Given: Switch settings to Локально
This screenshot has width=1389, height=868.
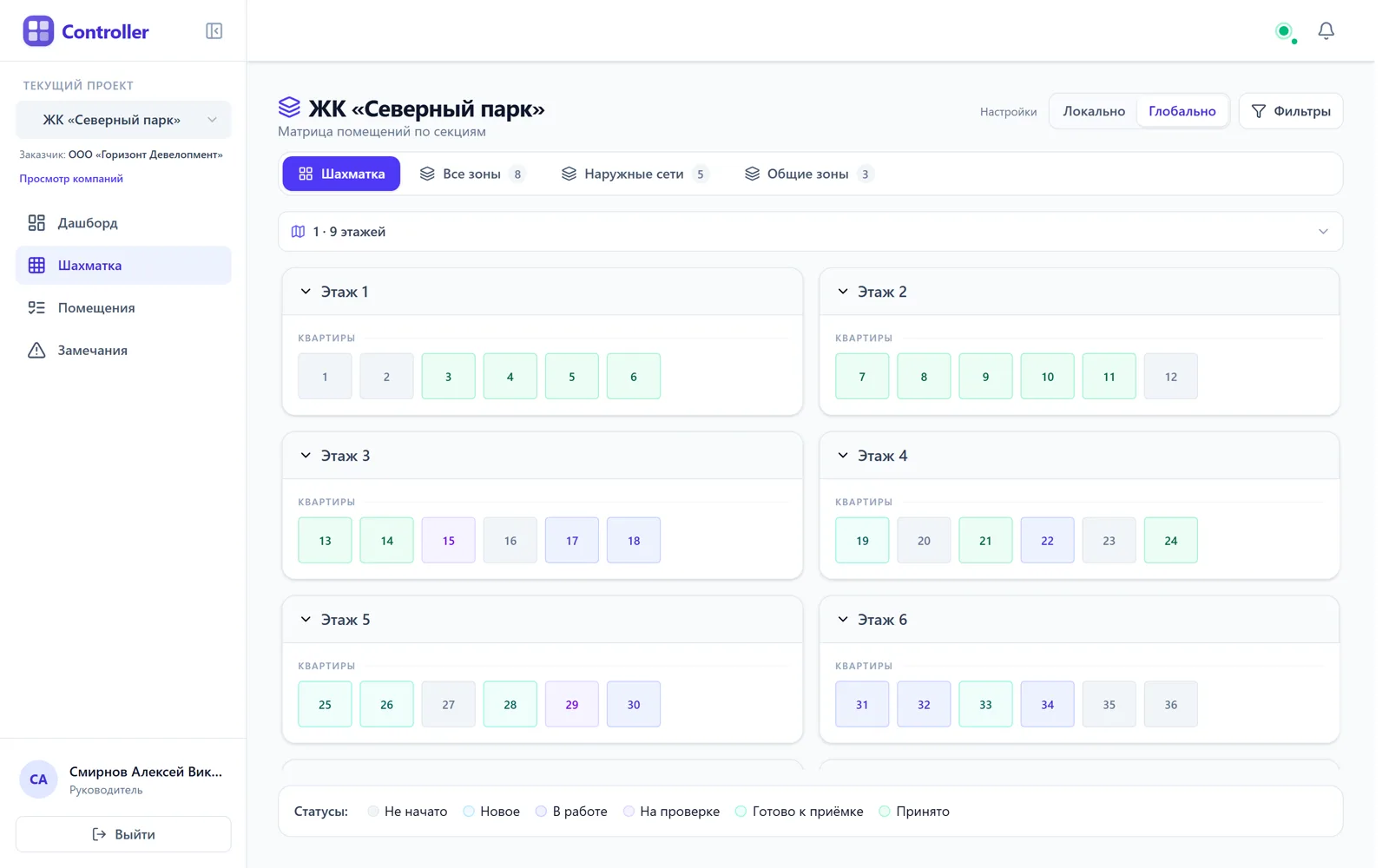Looking at the screenshot, I should pos(1094,111).
